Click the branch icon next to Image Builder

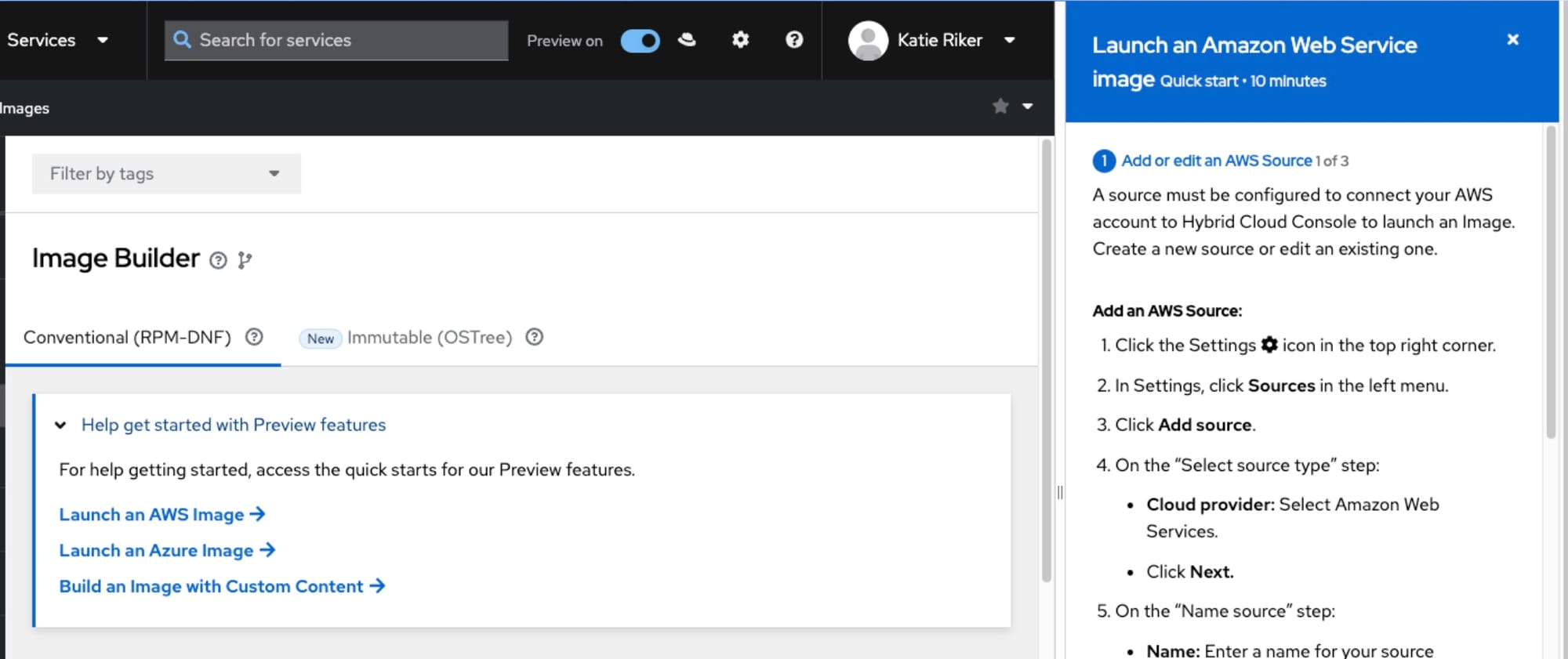(245, 260)
